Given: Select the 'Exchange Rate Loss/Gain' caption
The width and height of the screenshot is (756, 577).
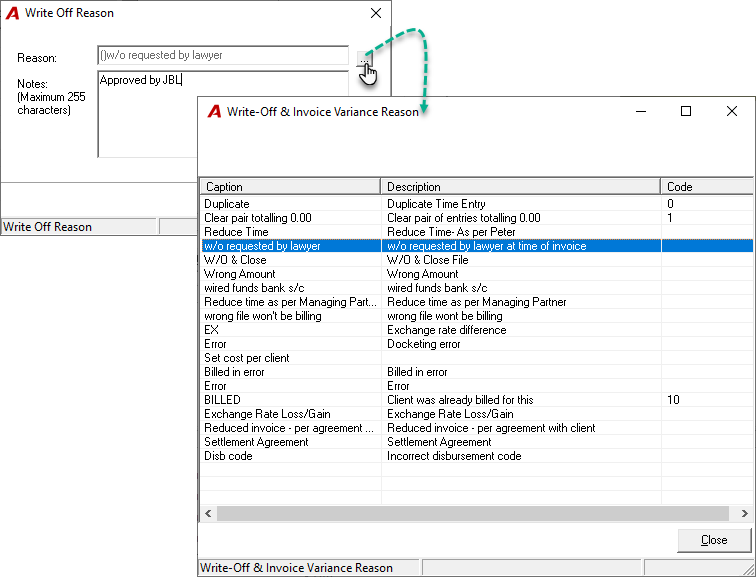Looking at the screenshot, I should click(x=267, y=414).
